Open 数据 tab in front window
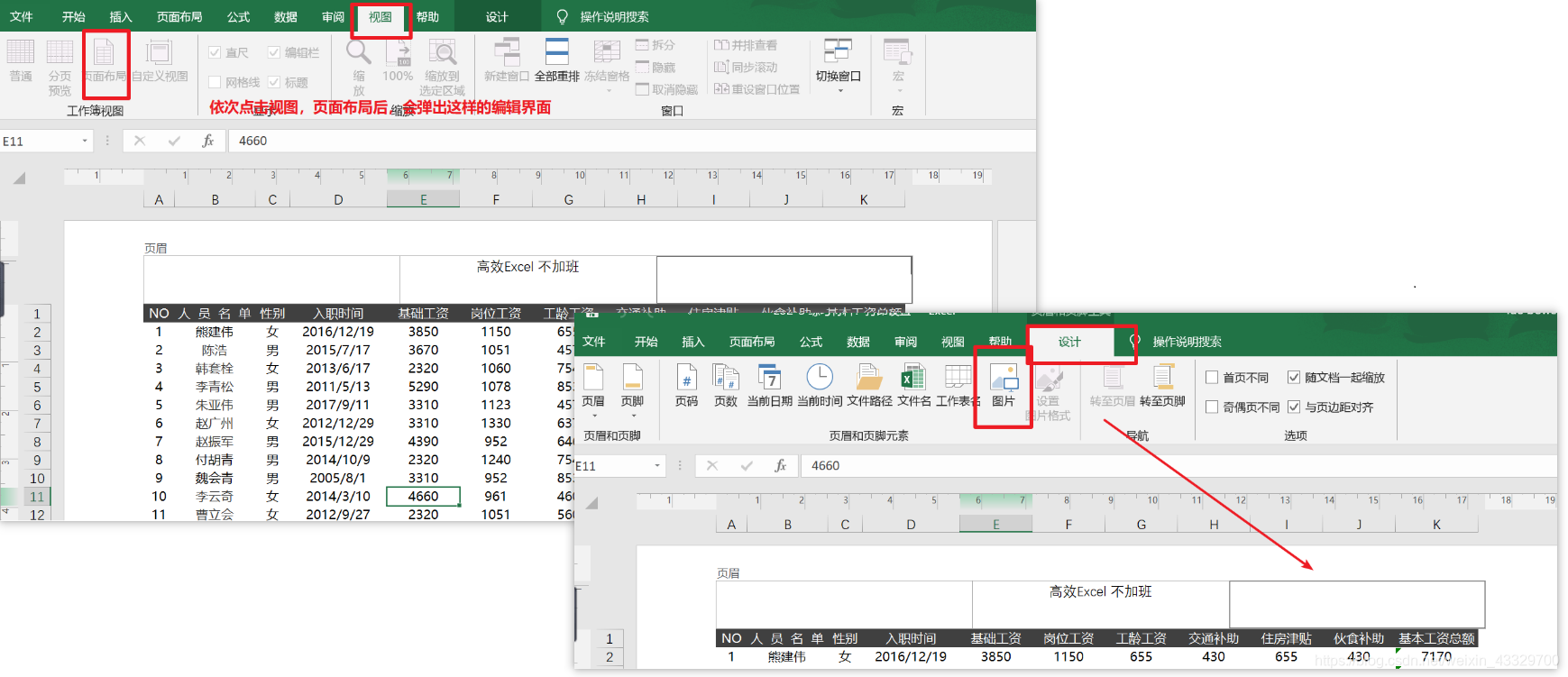The image size is (1568, 677). [858, 342]
